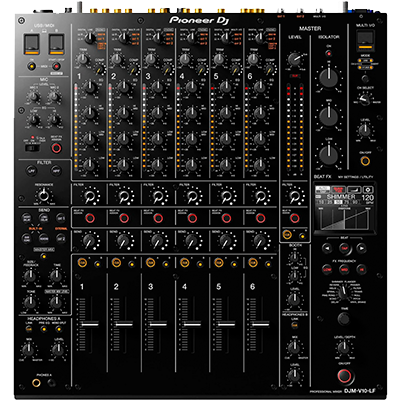Toggle the Headphones A LINK button

(29, 329)
